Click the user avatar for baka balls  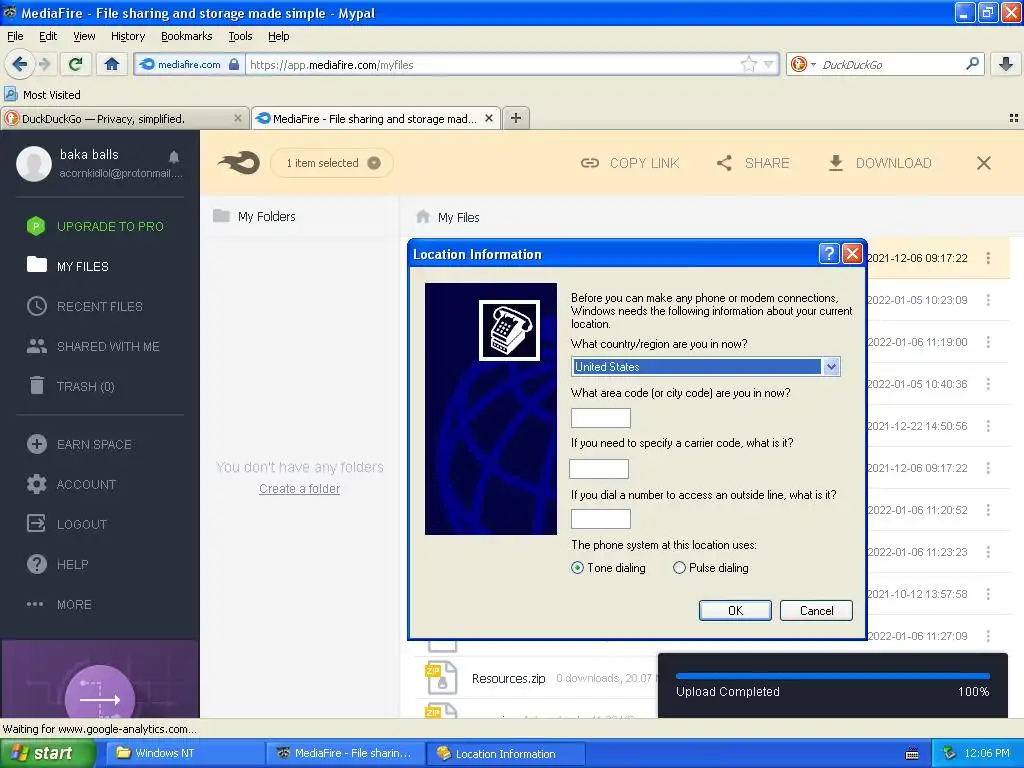click(x=34, y=163)
